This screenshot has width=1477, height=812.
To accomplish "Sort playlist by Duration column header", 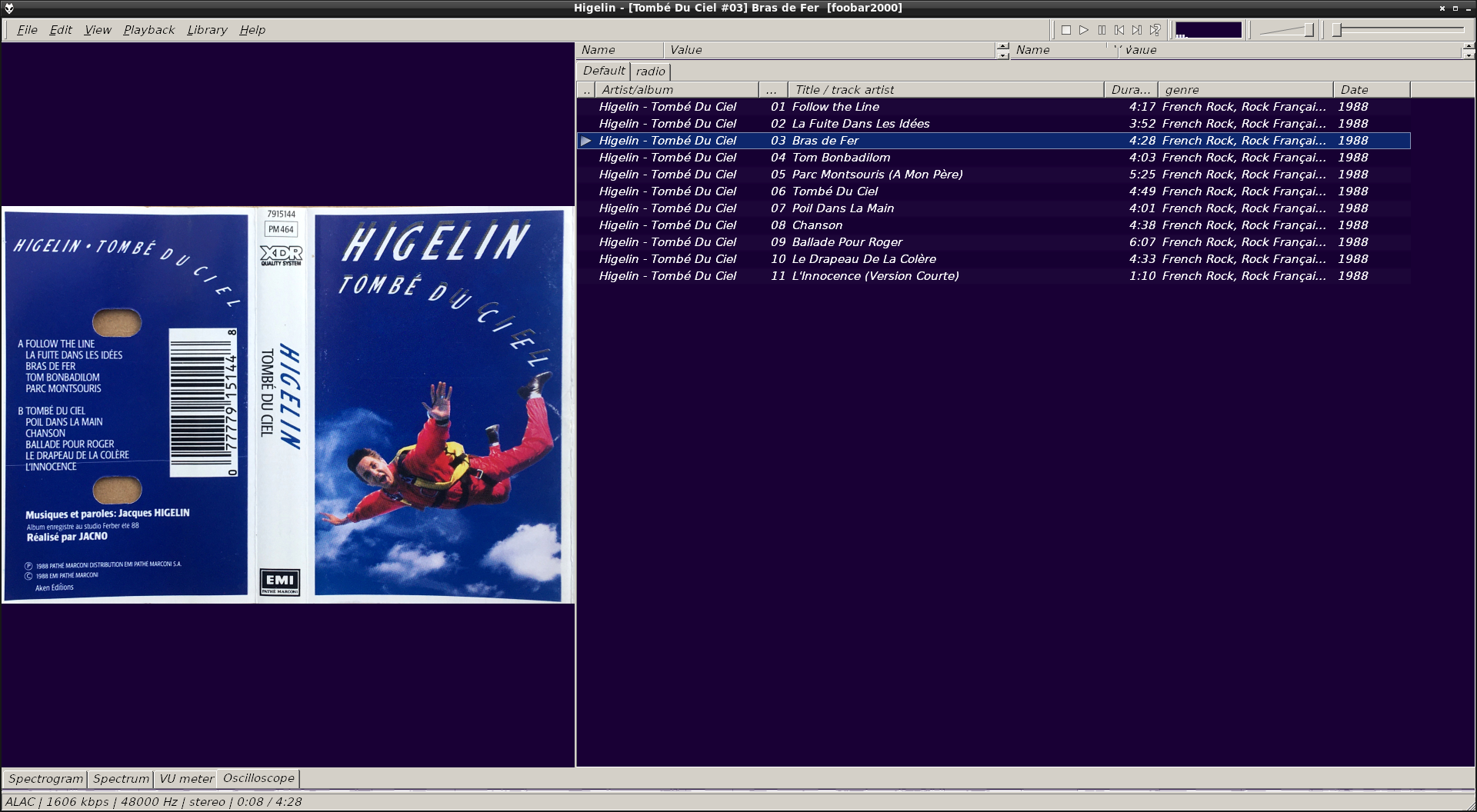I will click(x=1131, y=90).
